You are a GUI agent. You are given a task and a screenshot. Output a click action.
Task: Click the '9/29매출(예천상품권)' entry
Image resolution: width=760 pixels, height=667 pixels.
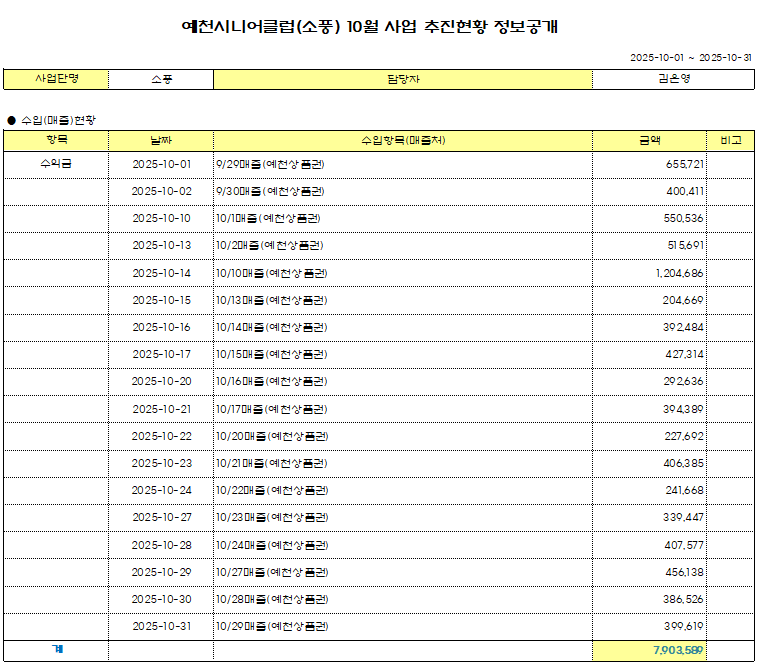click(x=271, y=163)
